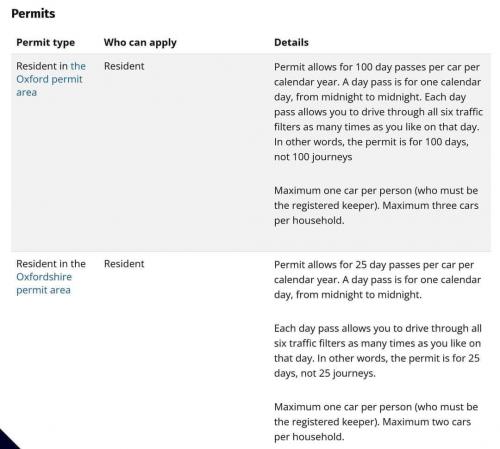Click the paragraph starting Each day pass allows

pos(378,351)
